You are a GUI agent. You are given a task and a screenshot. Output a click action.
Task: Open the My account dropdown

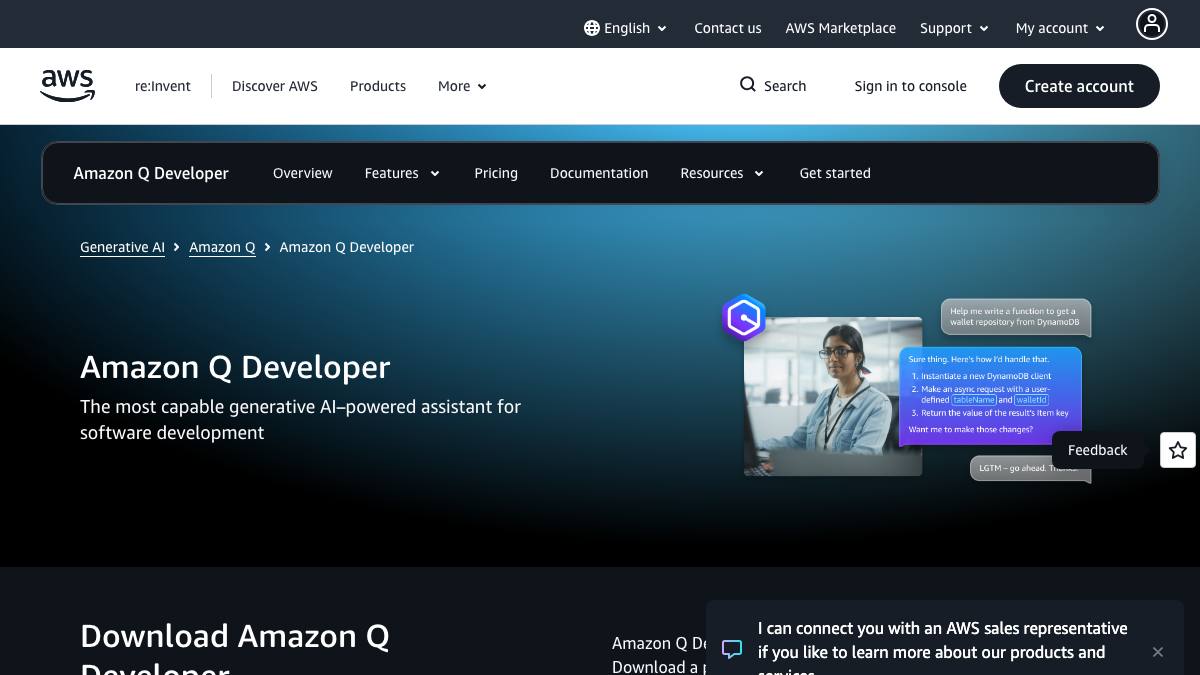pyautogui.click(x=1060, y=28)
